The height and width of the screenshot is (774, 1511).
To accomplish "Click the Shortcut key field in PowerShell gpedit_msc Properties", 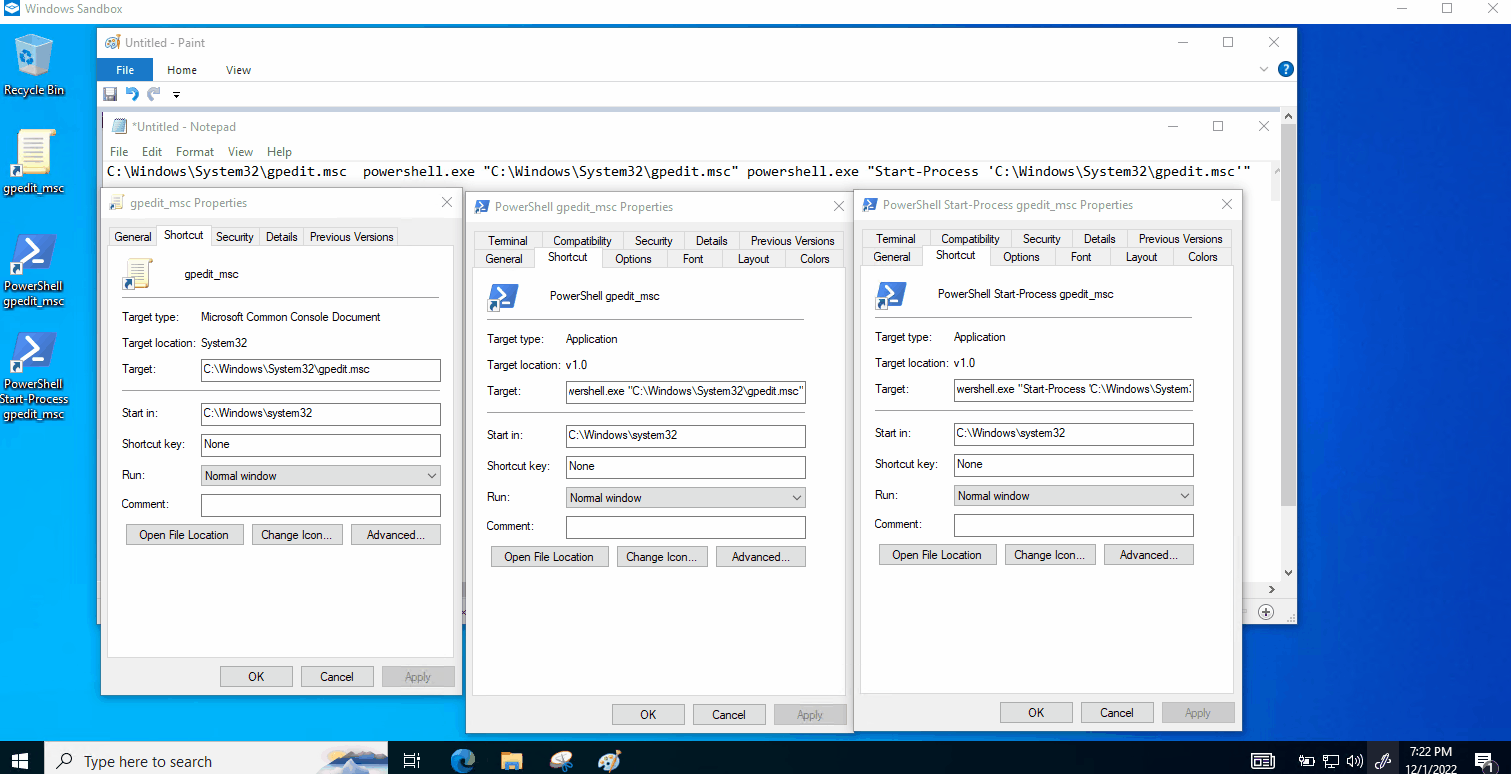I will pos(686,467).
